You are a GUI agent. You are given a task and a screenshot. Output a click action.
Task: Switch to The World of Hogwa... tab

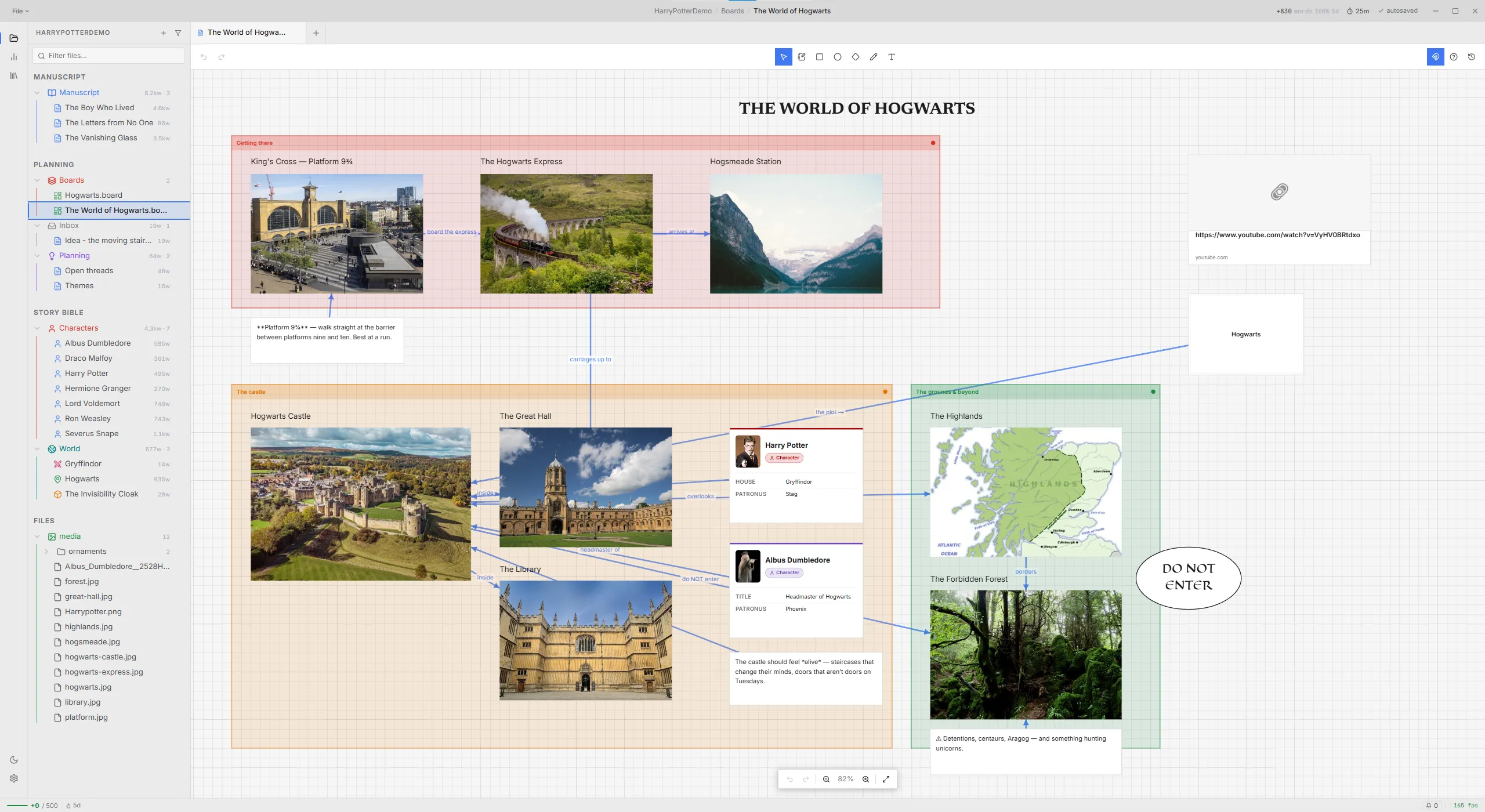pyautogui.click(x=248, y=33)
